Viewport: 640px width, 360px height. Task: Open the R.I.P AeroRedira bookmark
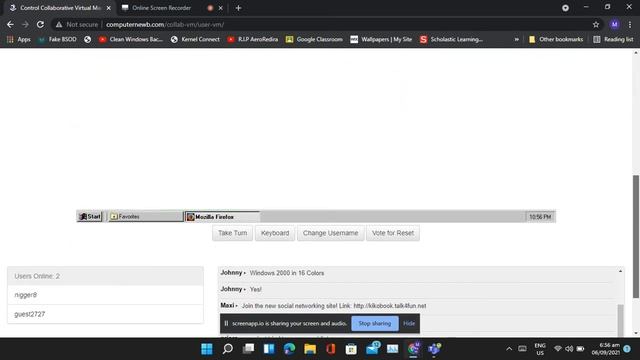253,39
